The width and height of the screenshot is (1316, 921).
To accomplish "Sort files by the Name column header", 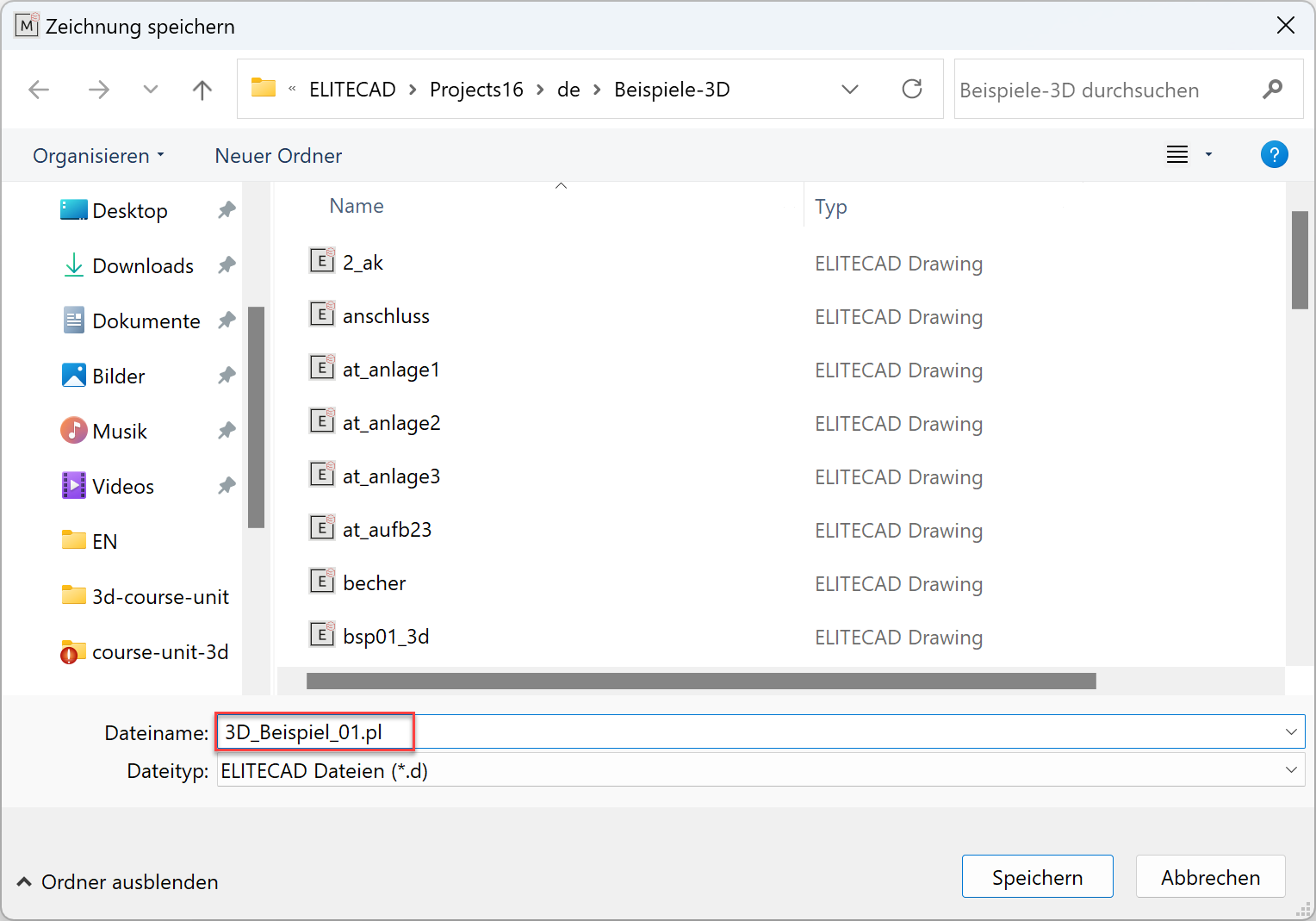I will [x=357, y=207].
